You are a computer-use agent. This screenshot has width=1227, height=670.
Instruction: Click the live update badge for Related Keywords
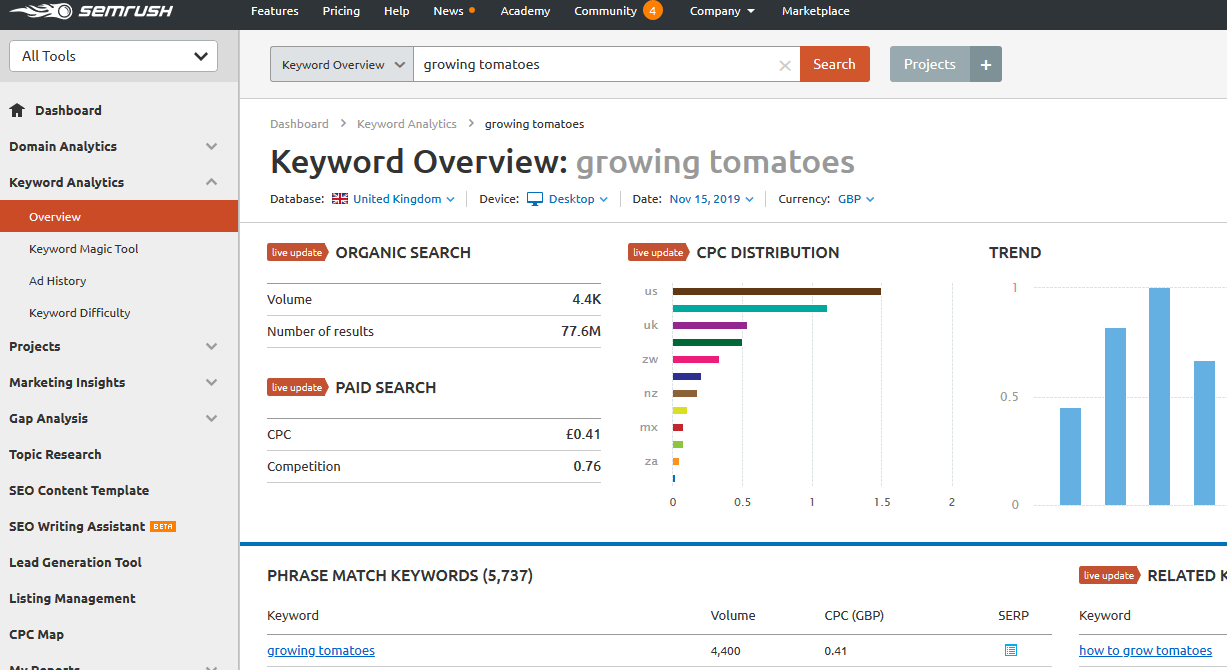1110,575
